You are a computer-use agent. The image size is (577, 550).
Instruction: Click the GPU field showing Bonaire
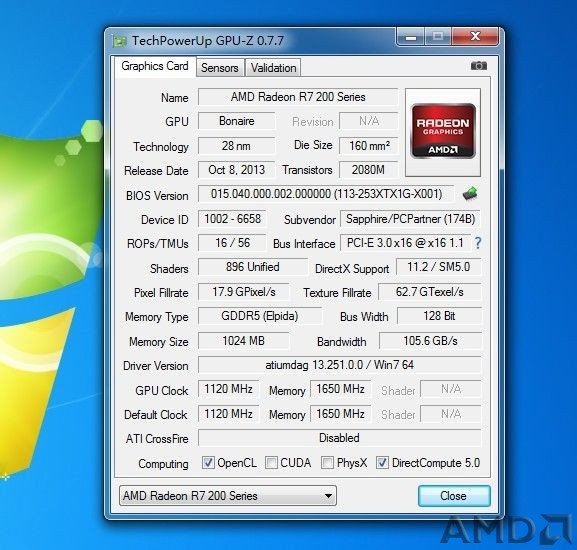pyautogui.click(x=237, y=121)
